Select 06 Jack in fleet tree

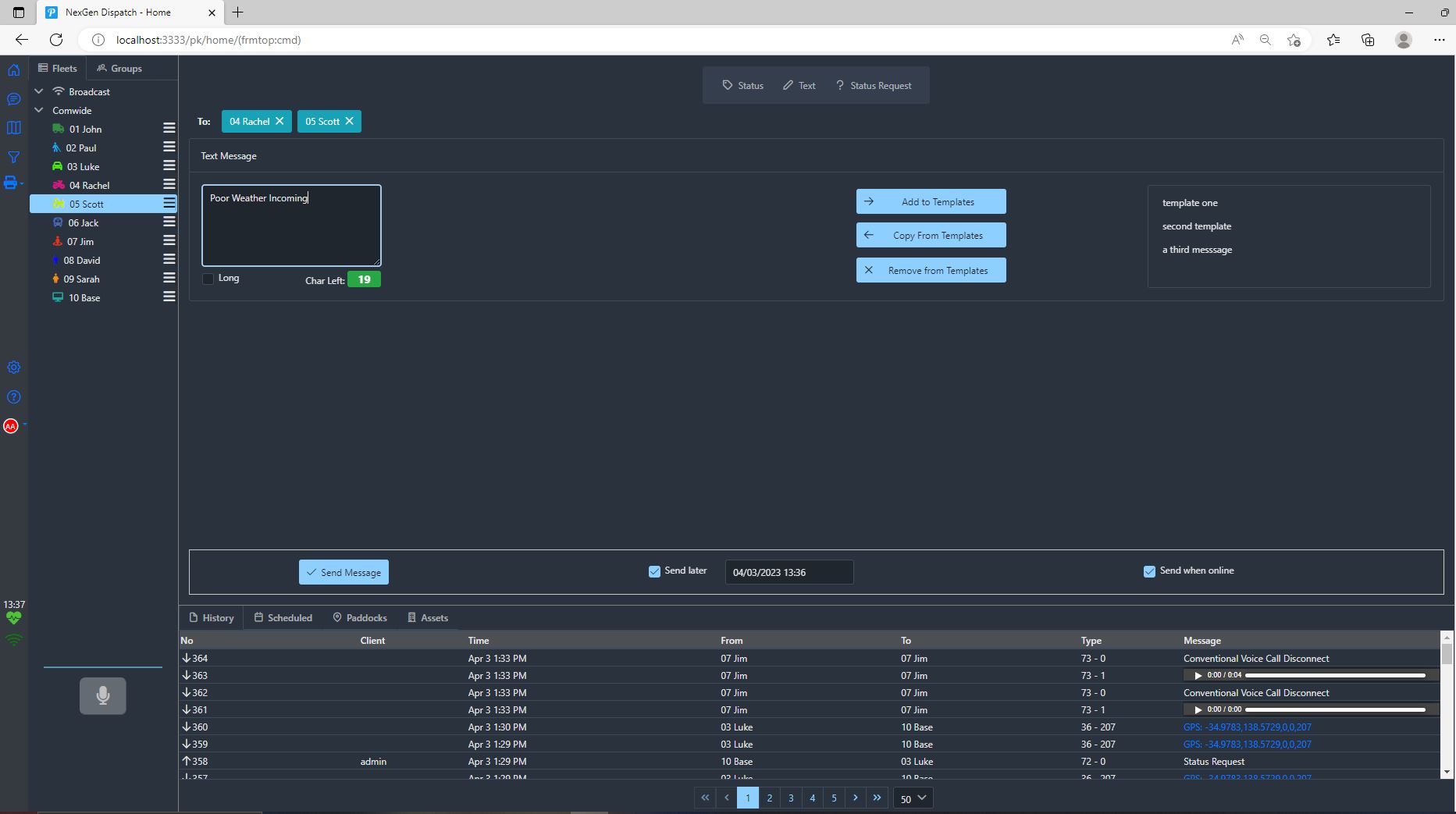tap(83, 222)
